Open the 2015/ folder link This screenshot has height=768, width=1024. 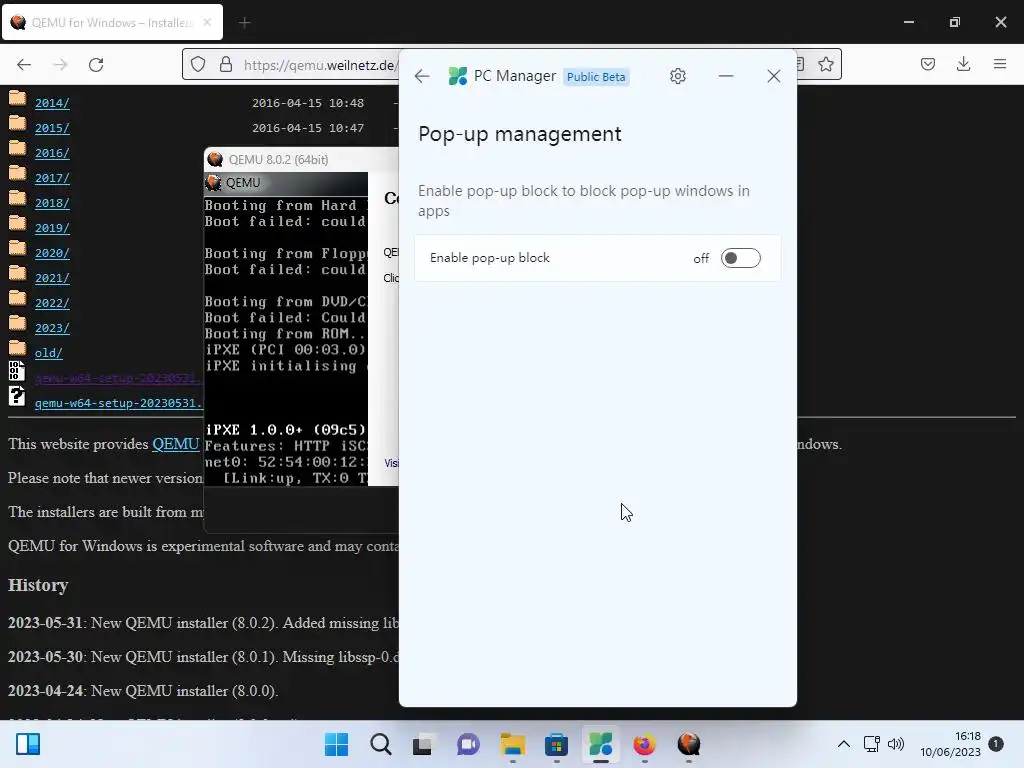coord(52,128)
